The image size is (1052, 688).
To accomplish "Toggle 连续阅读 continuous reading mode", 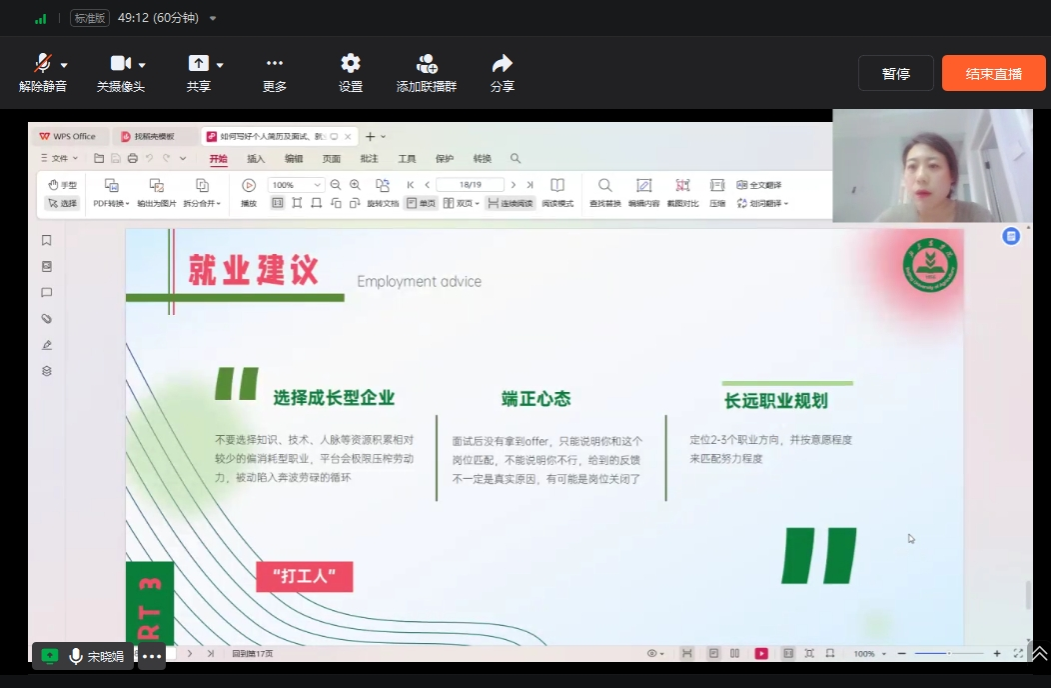I will tap(511, 203).
